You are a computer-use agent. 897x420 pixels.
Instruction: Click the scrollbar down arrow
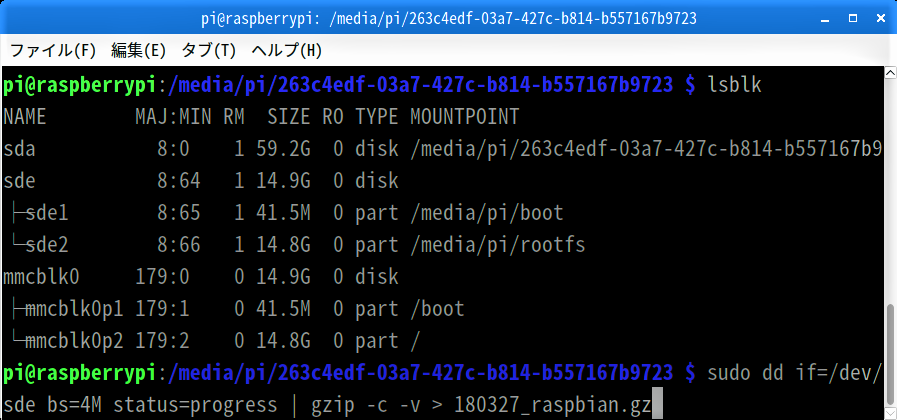[891, 414]
